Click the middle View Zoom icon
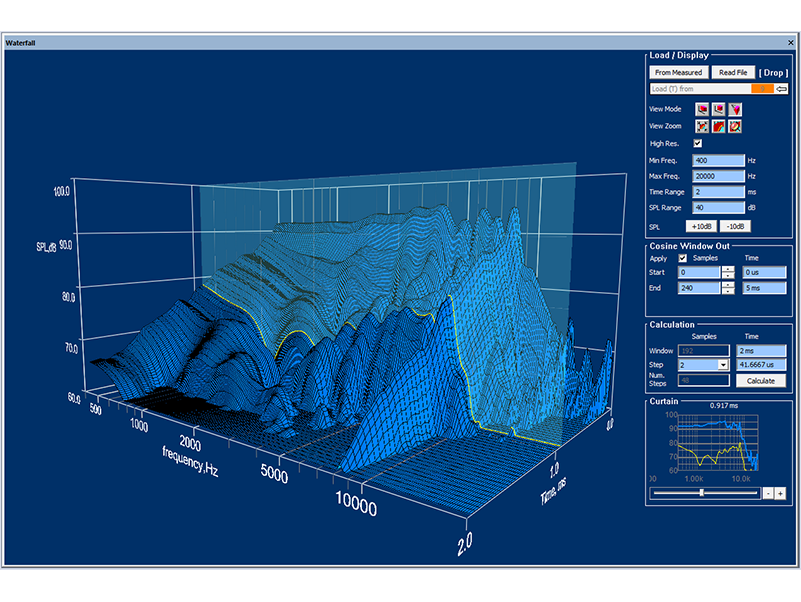Viewport: 801px width, 602px height. [719, 127]
